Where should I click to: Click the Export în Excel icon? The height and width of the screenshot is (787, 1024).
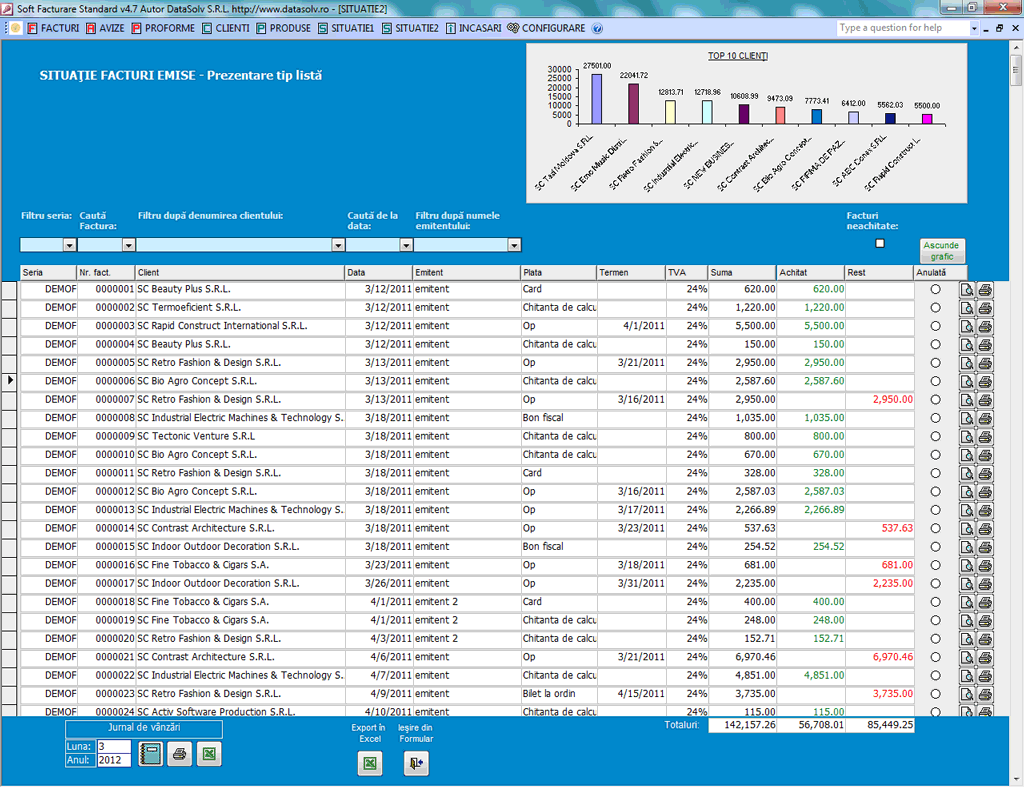[x=370, y=763]
